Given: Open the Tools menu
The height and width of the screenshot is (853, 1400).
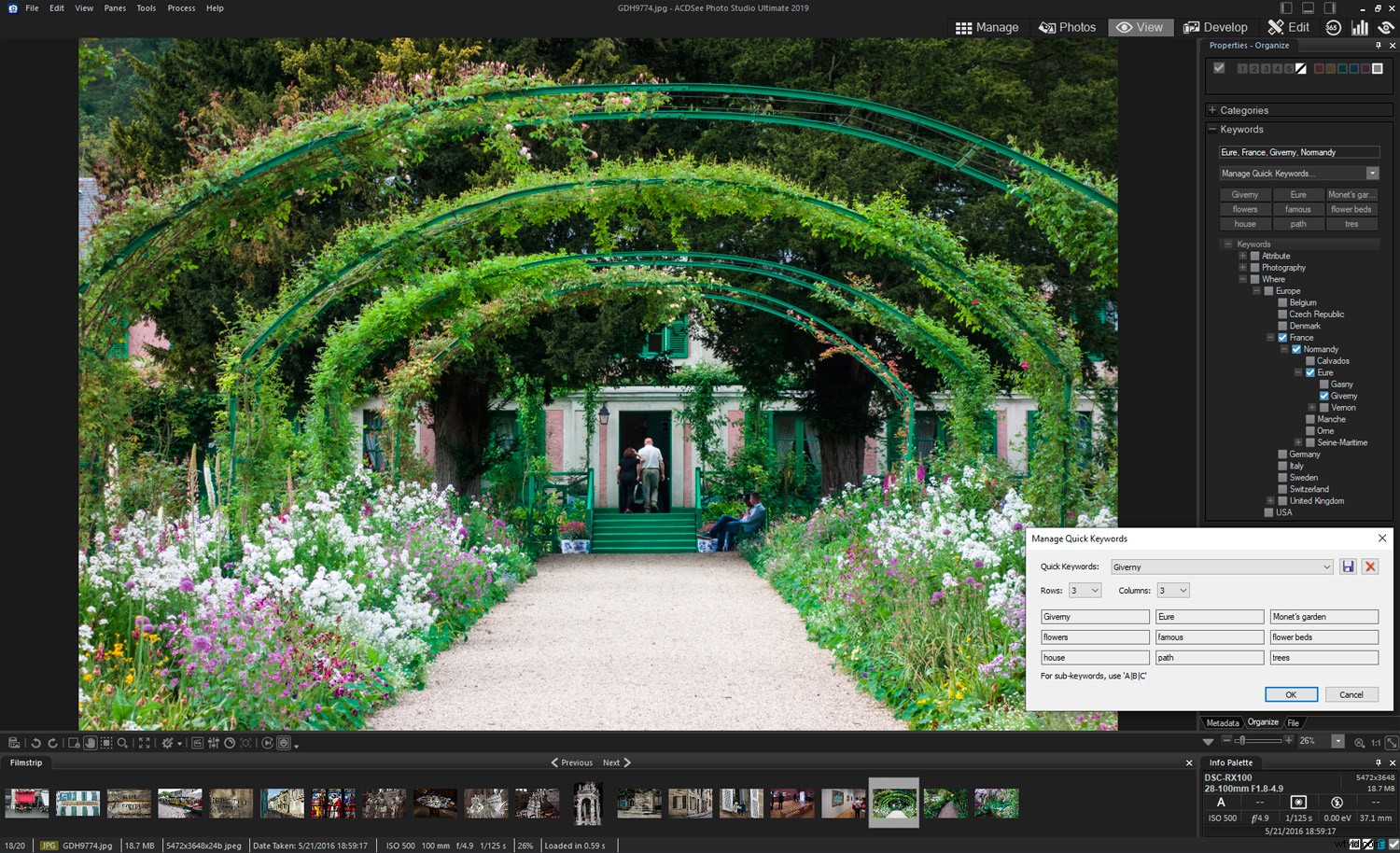Looking at the screenshot, I should point(146,7).
